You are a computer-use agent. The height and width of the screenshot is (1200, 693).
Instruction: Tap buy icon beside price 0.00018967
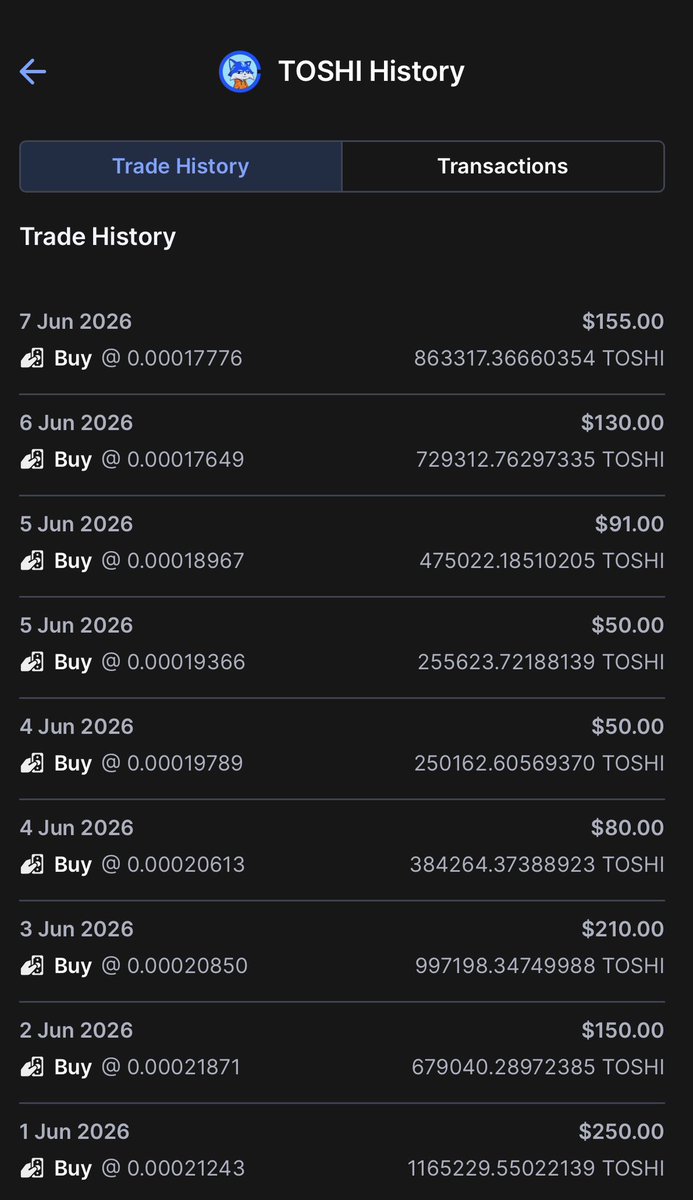click(x=32, y=561)
